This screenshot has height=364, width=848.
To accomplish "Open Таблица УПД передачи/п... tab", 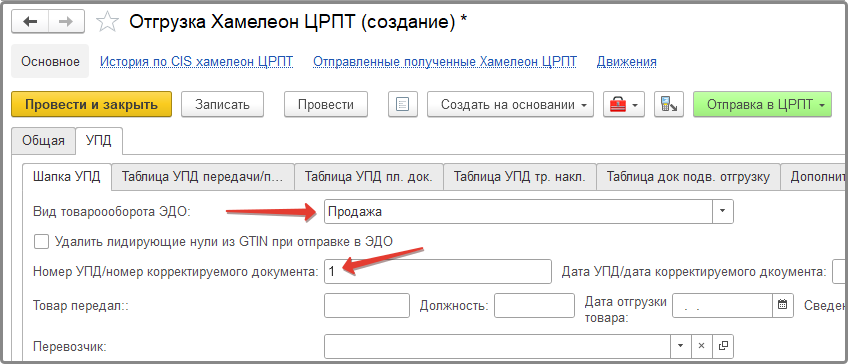I will (x=203, y=177).
